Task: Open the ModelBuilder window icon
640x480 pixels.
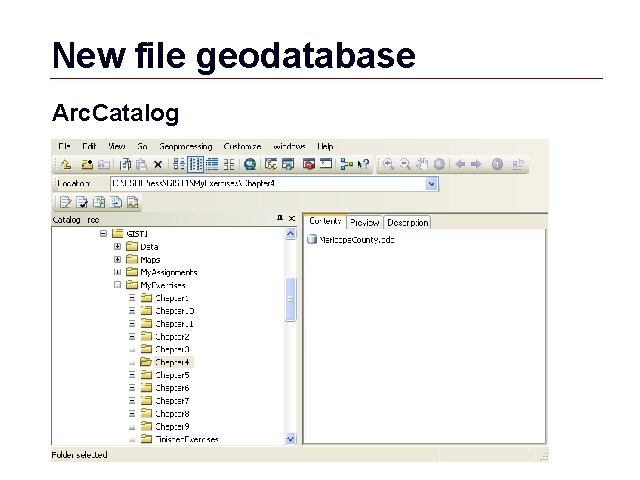Action: 347,164
